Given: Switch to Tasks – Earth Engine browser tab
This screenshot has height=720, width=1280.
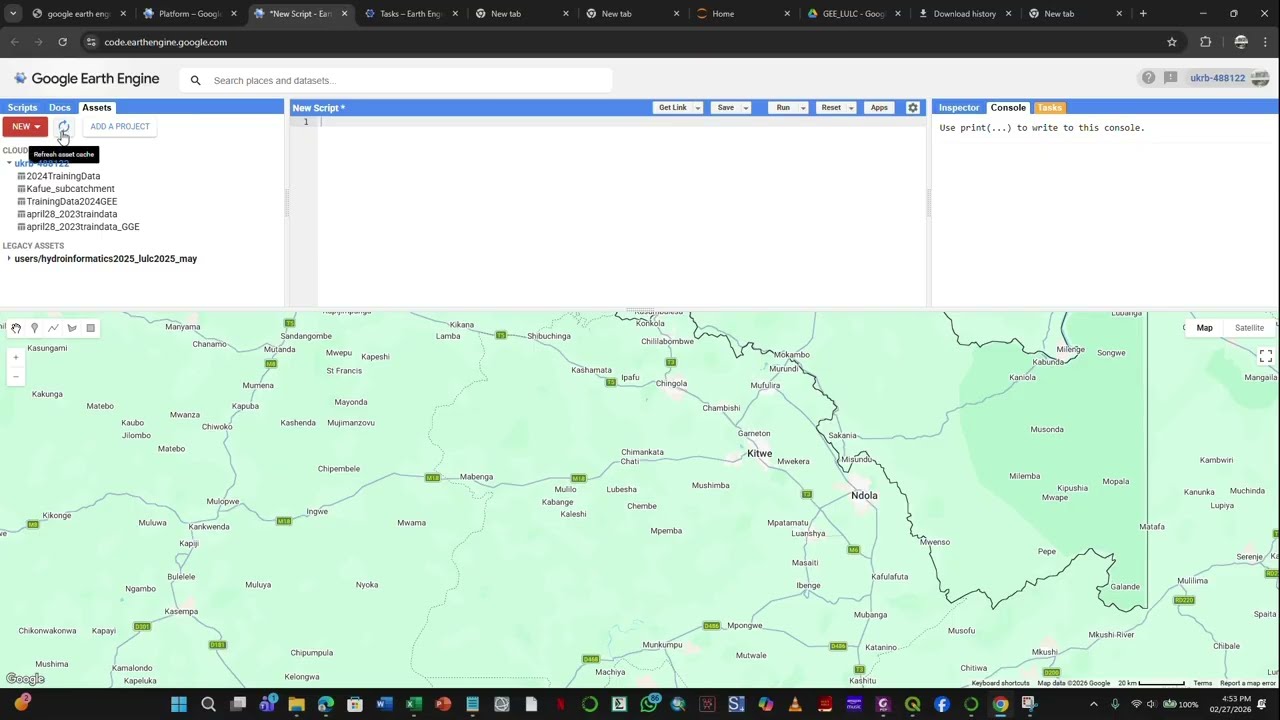Looking at the screenshot, I should coord(409,14).
